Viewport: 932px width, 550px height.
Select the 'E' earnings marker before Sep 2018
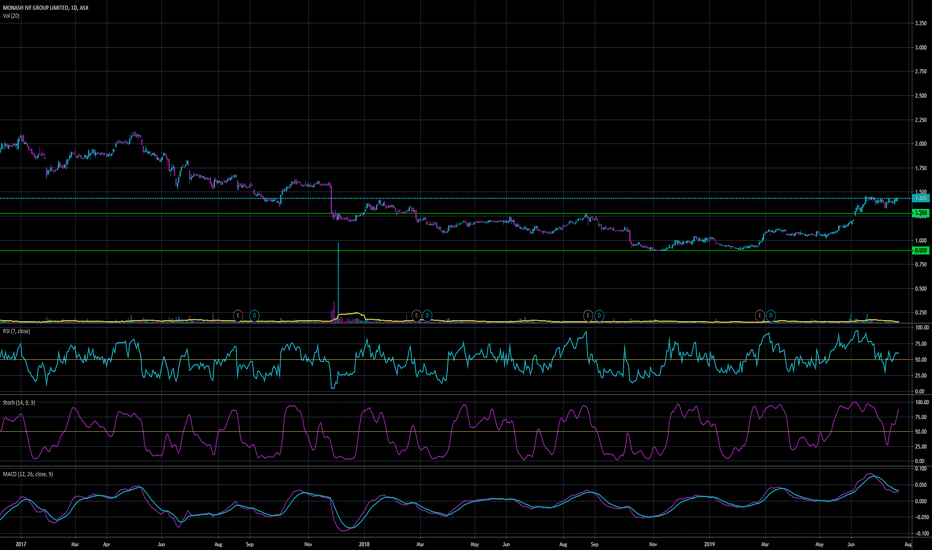click(588, 315)
